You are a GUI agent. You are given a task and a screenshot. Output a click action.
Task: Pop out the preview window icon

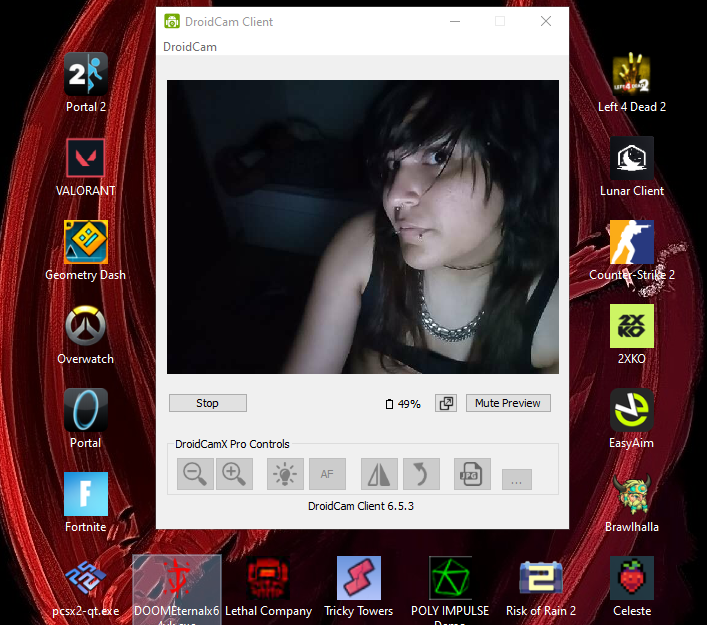[446, 403]
